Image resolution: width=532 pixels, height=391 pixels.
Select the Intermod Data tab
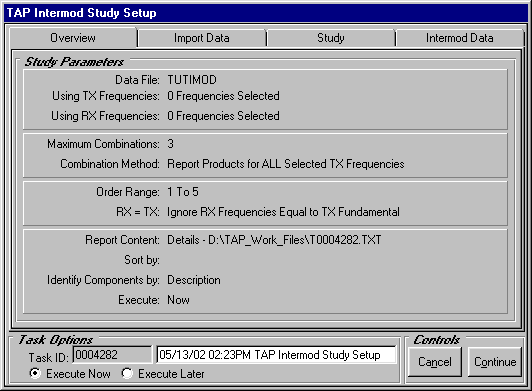pyautogui.click(x=460, y=38)
